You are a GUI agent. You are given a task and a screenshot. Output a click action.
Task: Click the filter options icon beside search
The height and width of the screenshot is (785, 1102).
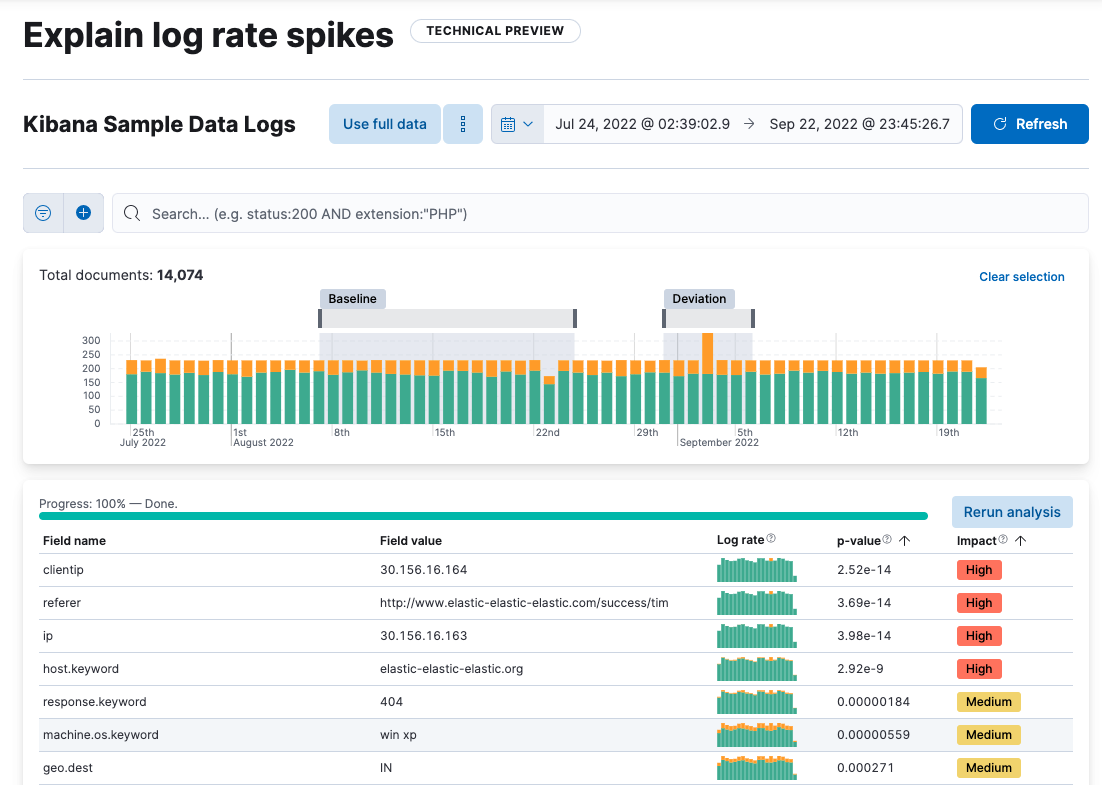(x=42, y=213)
